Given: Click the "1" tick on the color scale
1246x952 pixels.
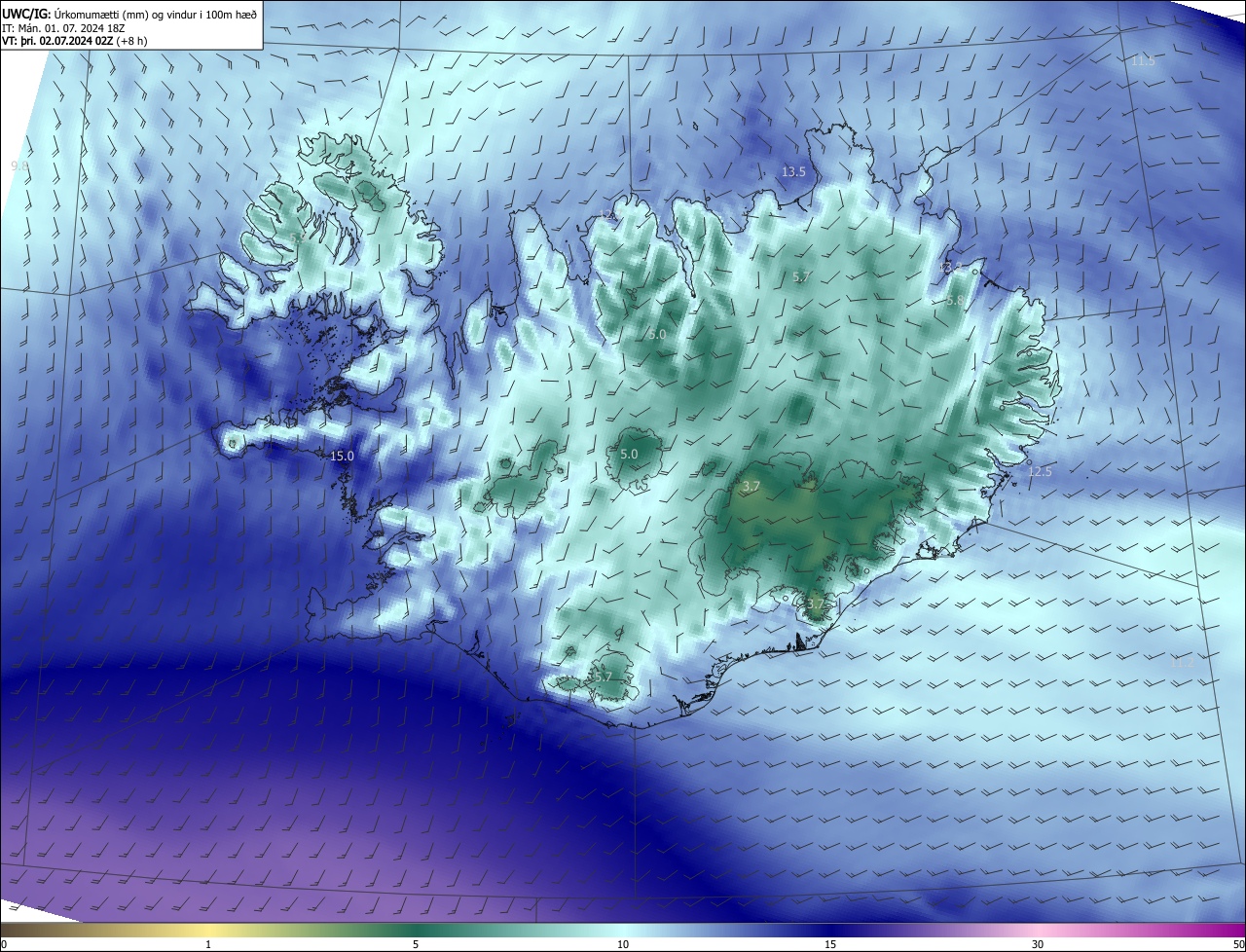Looking at the screenshot, I should [x=208, y=944].
